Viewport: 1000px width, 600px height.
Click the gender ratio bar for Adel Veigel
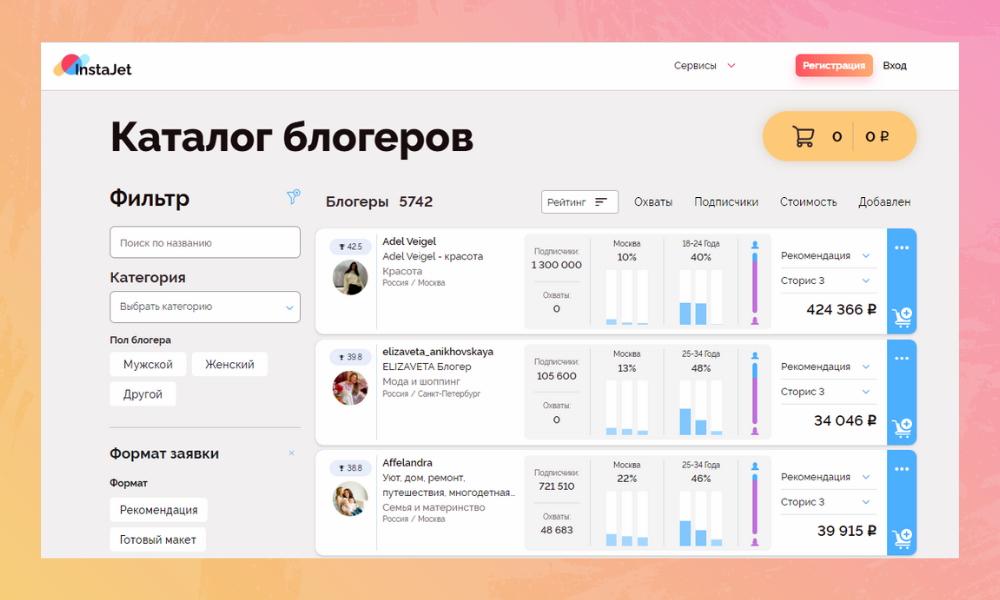pos(755,283)
